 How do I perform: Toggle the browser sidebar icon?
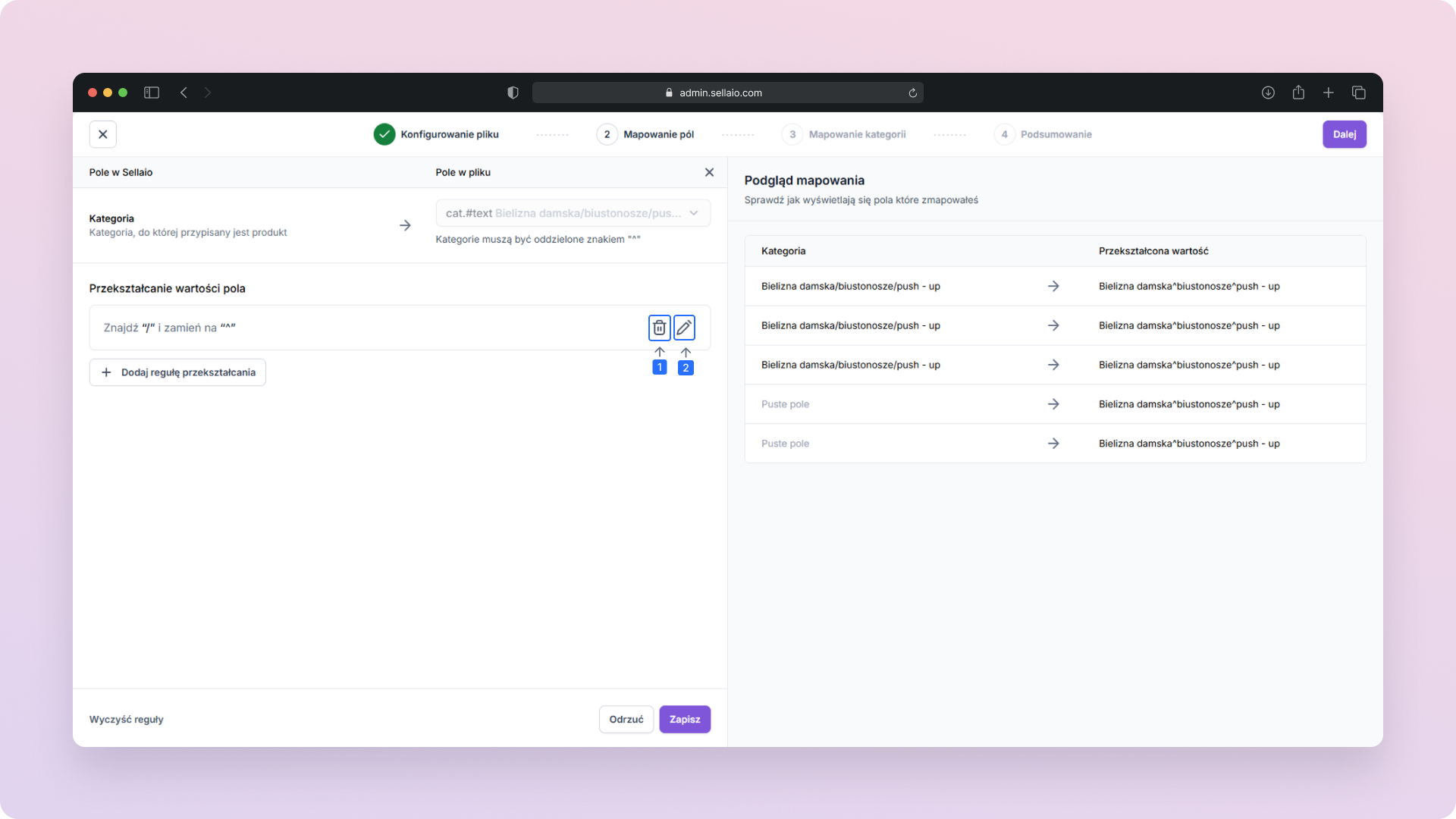(x=152, y=93)
